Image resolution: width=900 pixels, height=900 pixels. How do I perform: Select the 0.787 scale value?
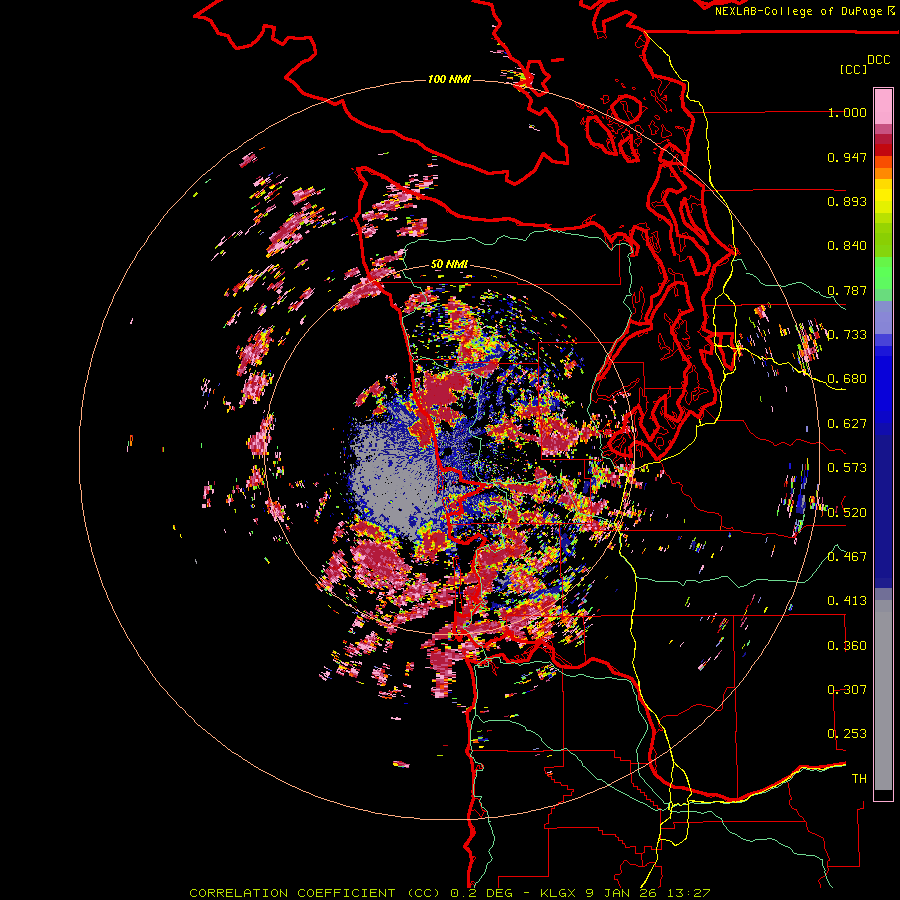point(847,290)
